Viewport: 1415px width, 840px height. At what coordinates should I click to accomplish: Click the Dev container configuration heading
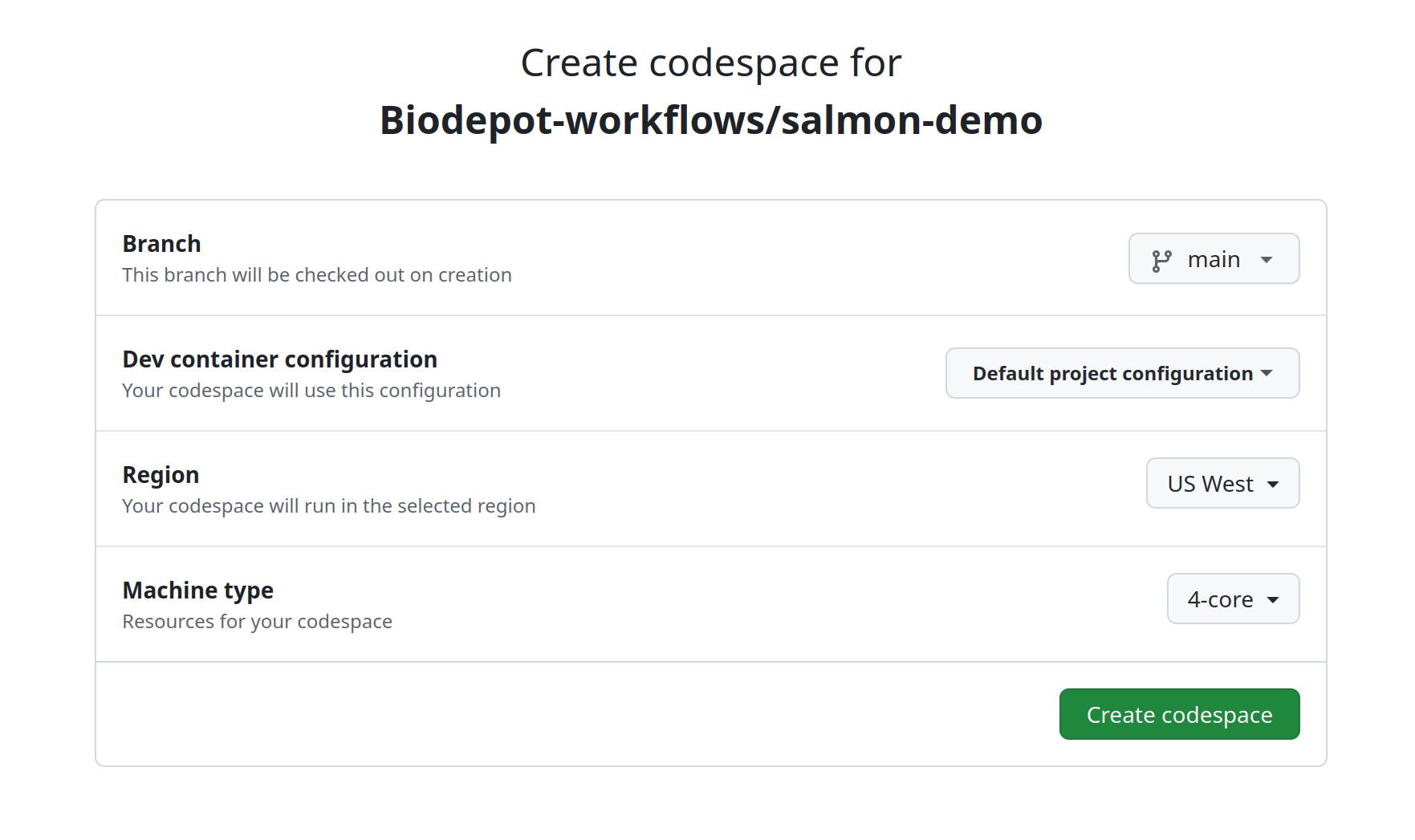coord(279,359)
